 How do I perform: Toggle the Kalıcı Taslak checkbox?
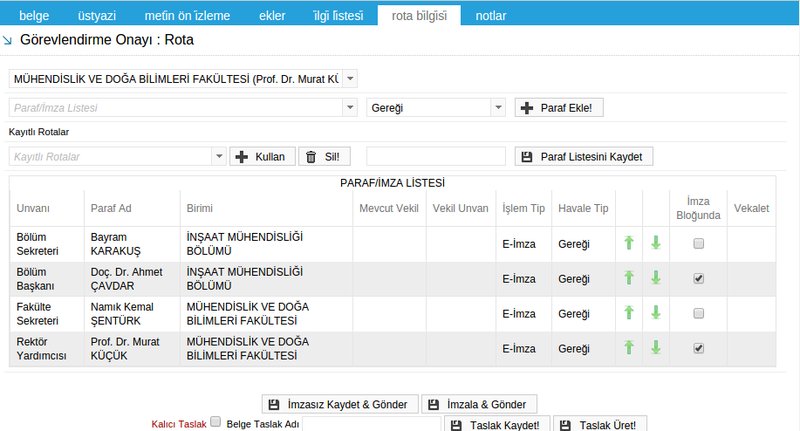click(x=215, y=423)
